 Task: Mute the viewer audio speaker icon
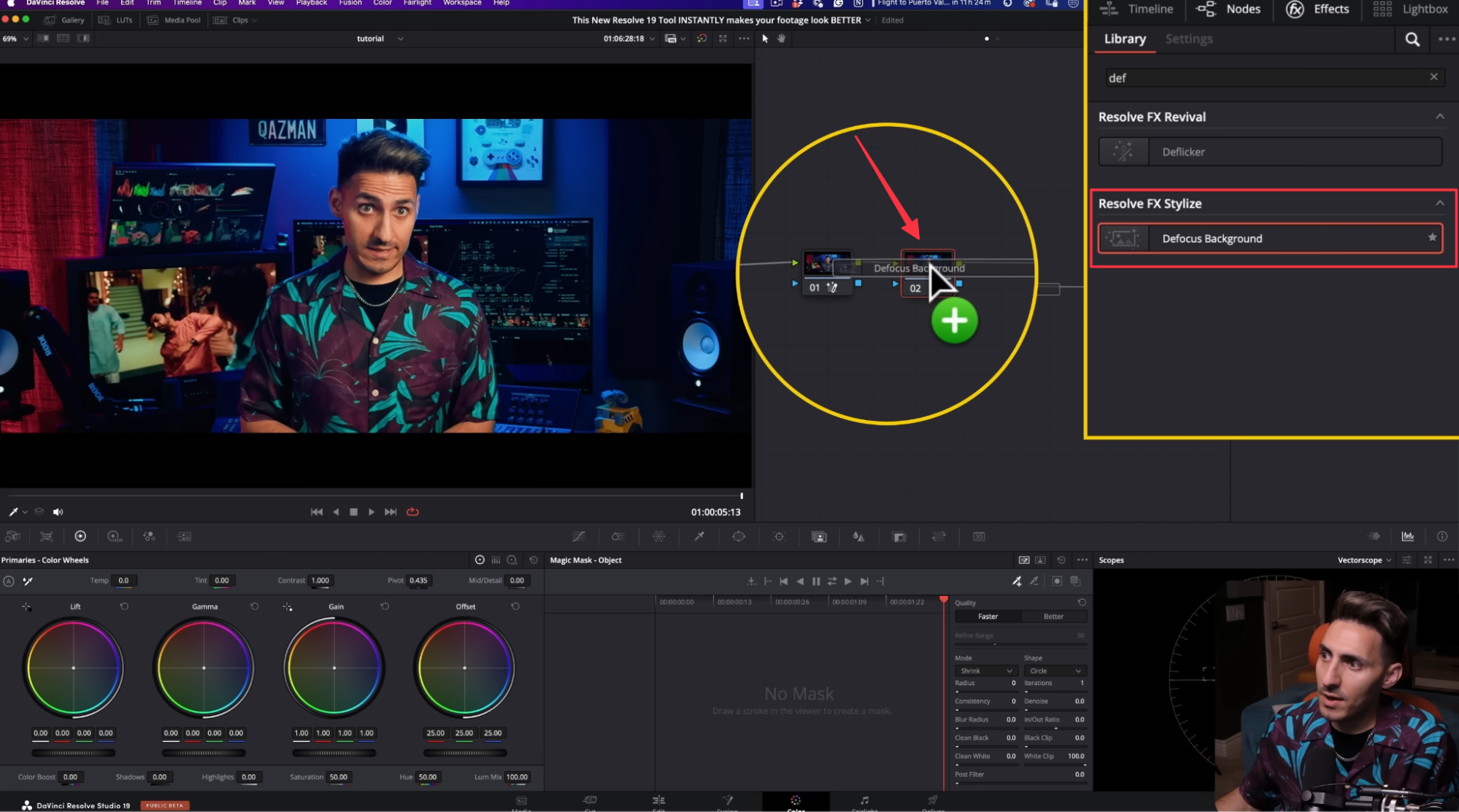point(58,512)
